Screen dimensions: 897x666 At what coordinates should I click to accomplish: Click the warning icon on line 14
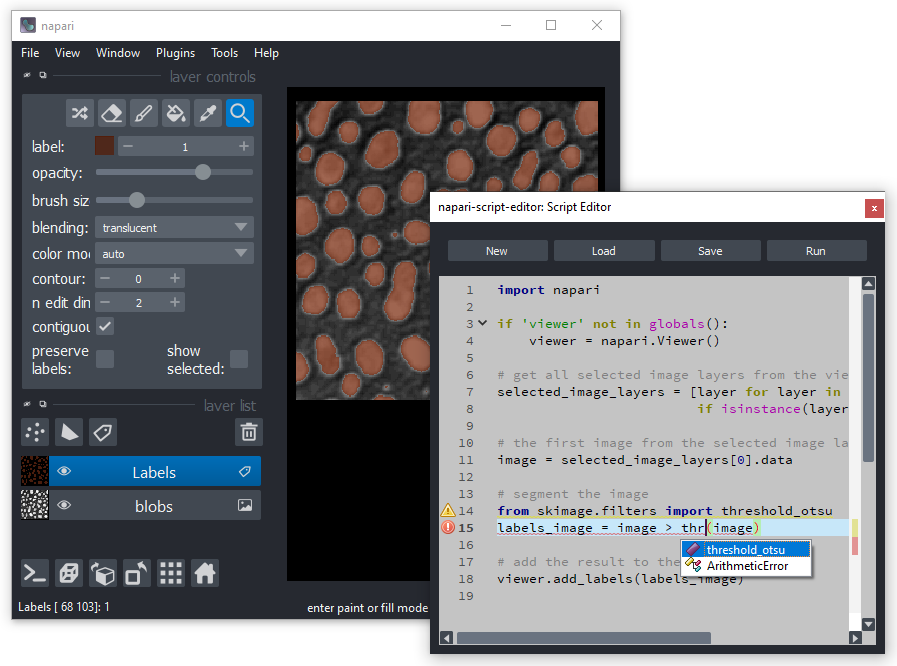pos(448,510)
